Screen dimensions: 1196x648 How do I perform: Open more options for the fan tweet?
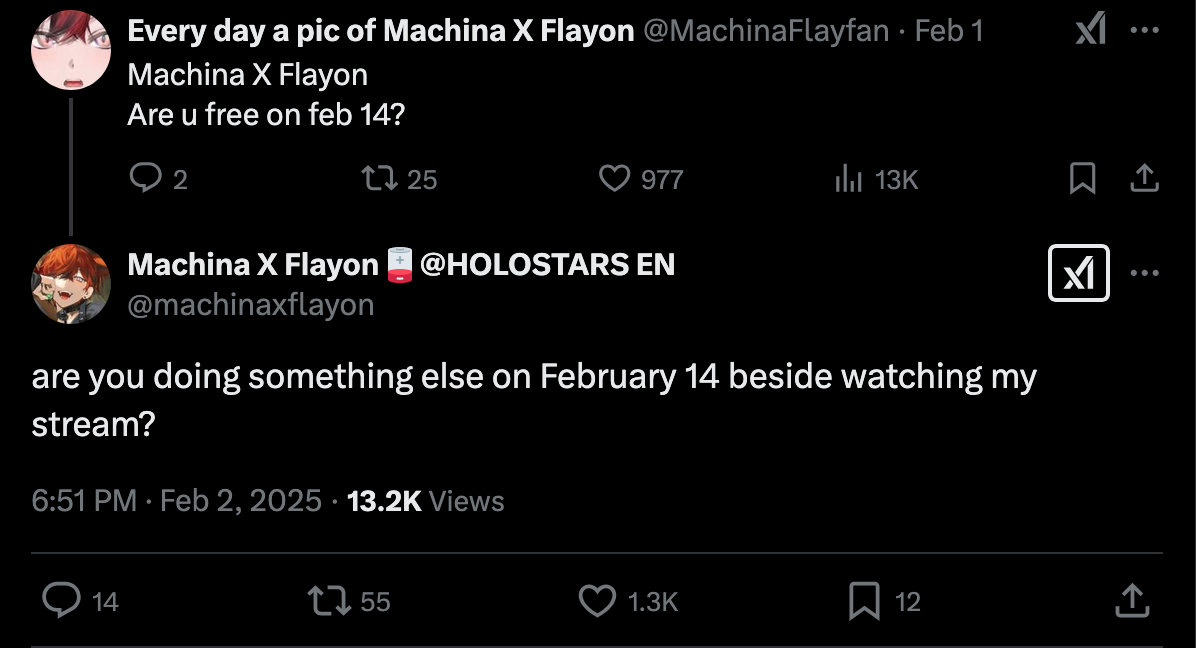point(1143,32)
